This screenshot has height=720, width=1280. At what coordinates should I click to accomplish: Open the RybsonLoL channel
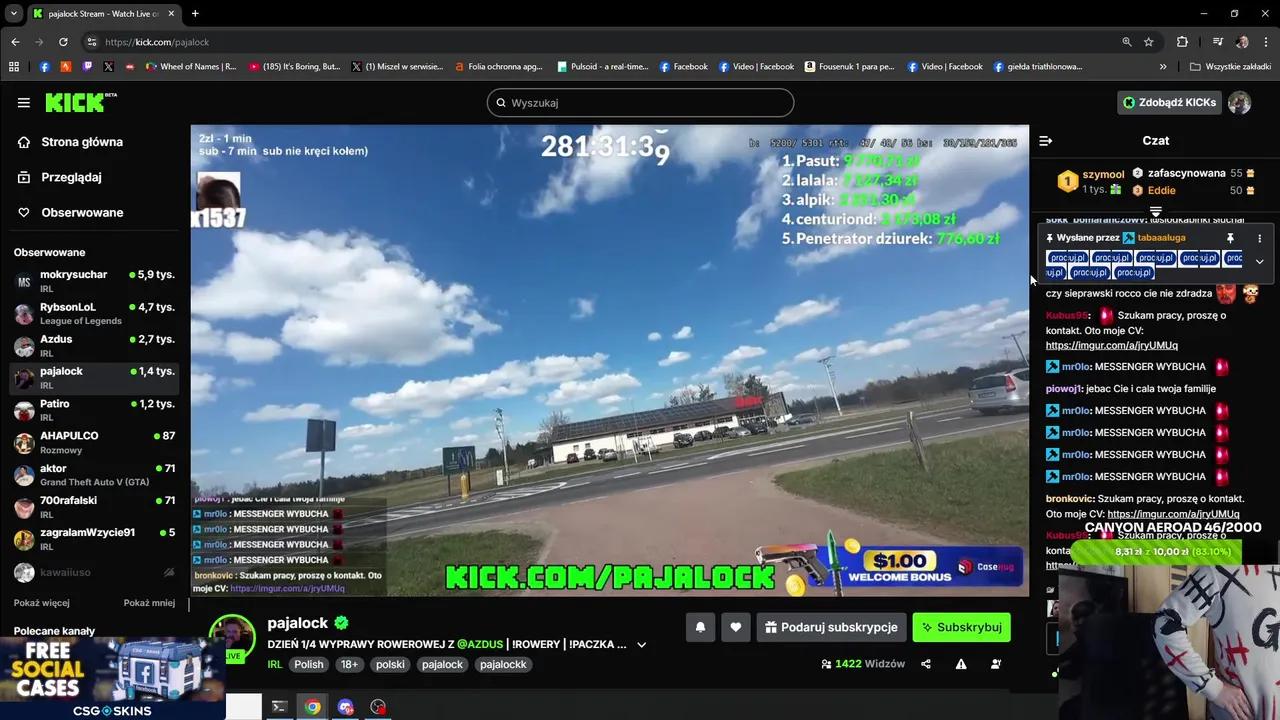(x=95, y=313)
